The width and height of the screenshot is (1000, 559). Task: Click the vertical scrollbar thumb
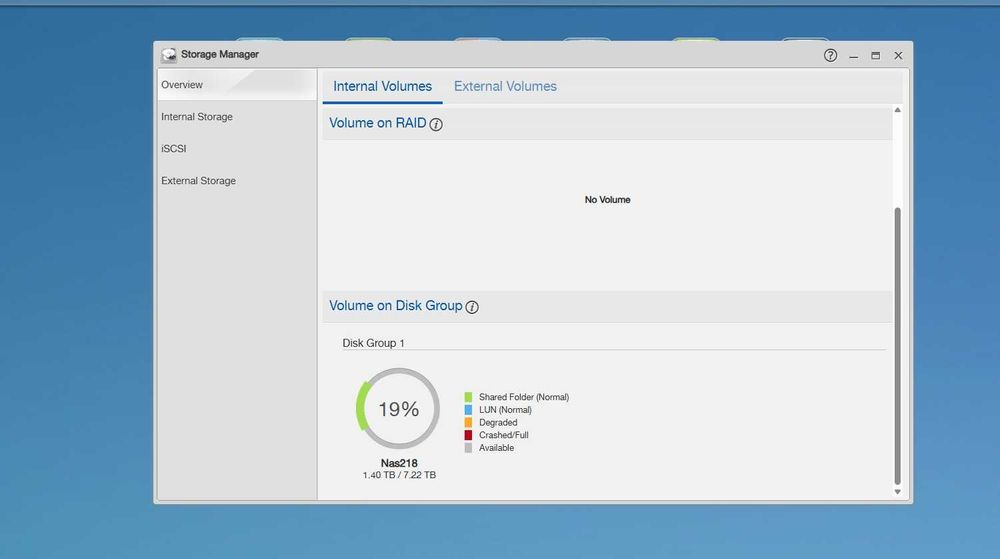(897, 346)
